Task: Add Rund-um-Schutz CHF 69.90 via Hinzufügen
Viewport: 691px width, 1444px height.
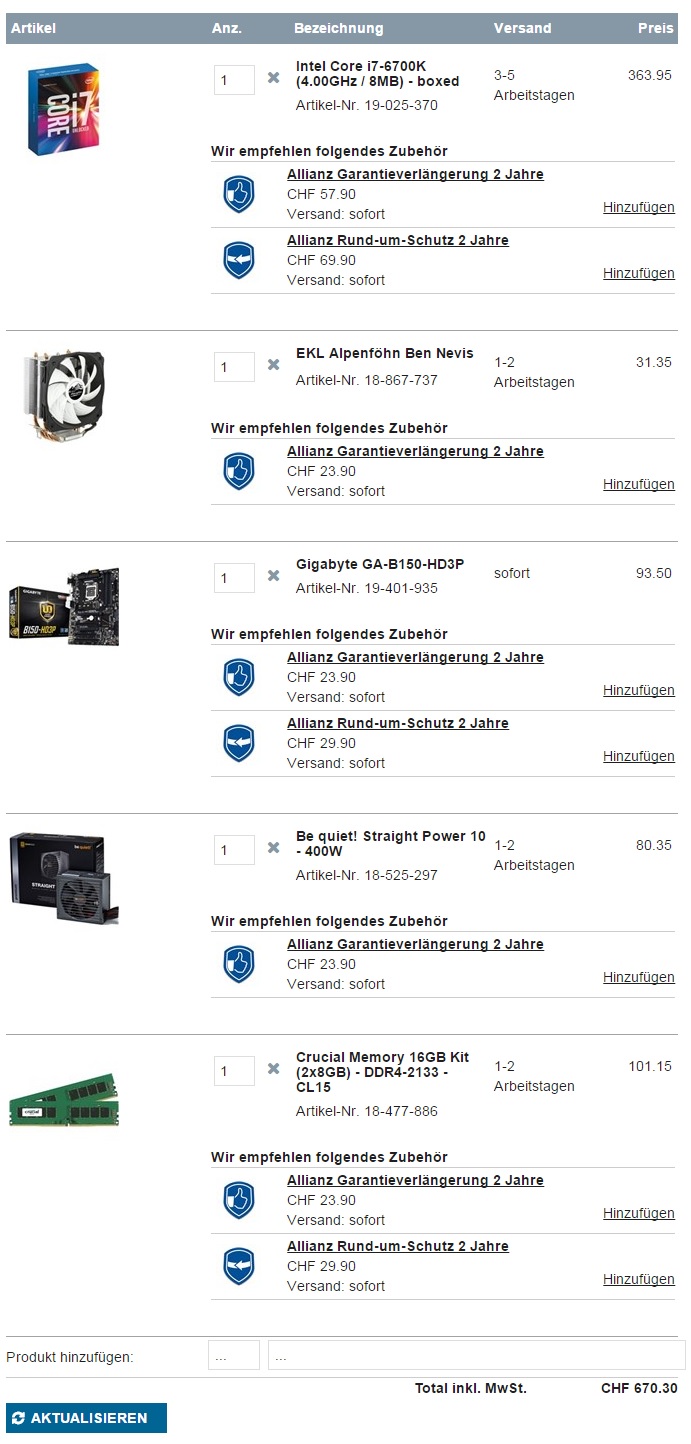Action: tap(639, 273)
